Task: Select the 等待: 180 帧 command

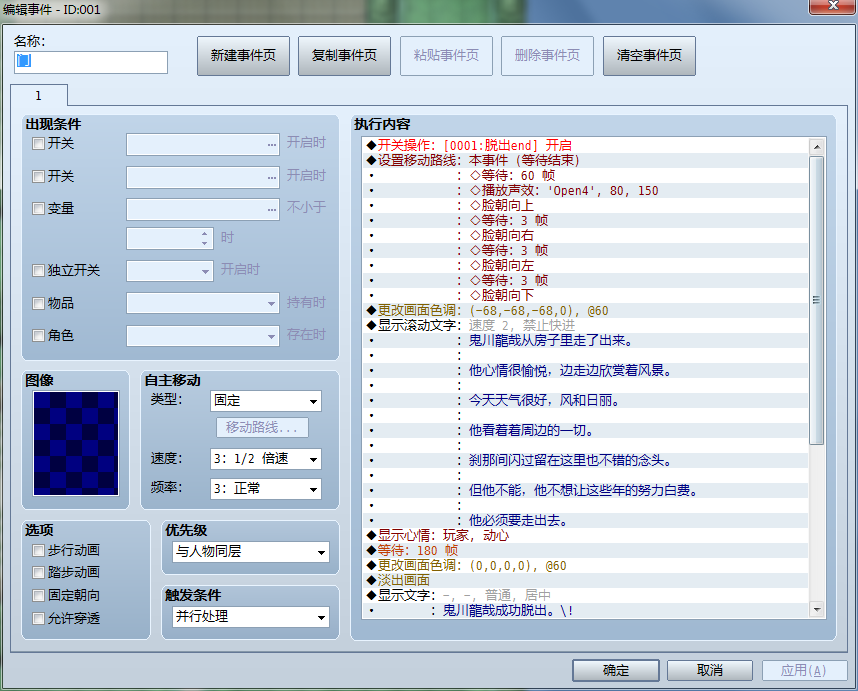Action: point(585,550)
